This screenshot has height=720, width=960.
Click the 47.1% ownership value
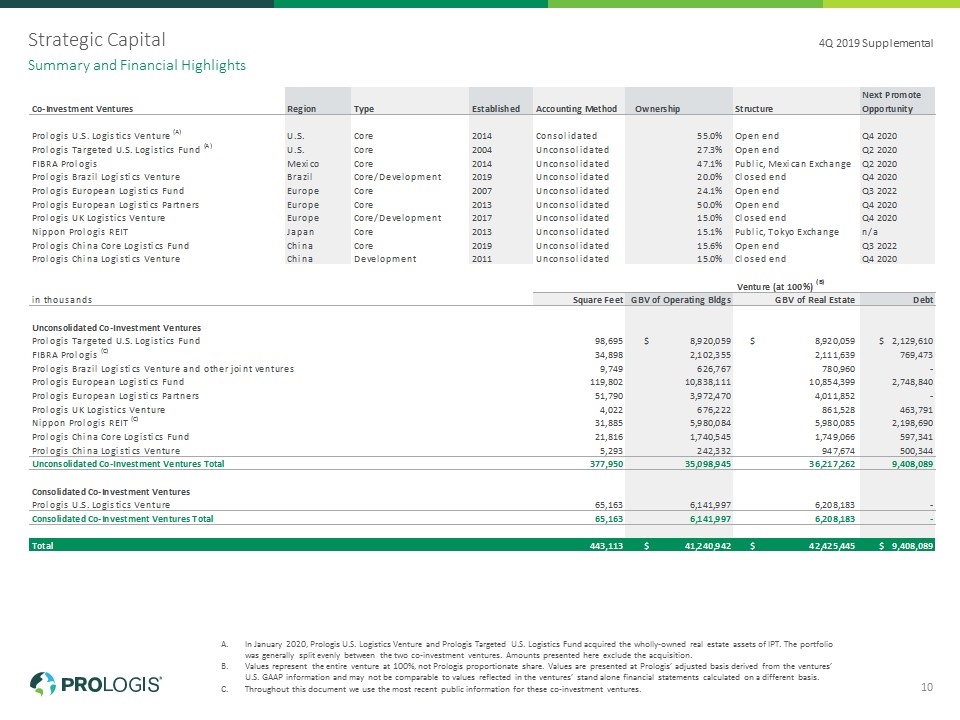click(710, 164)
